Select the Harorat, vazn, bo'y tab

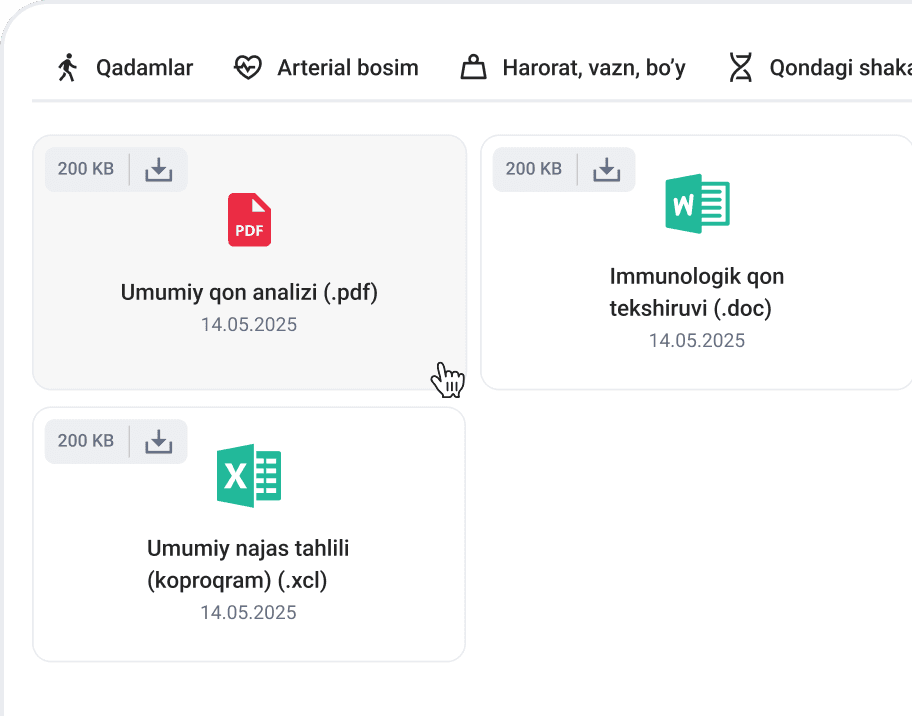pyautogui.click(x=593, y=68)
